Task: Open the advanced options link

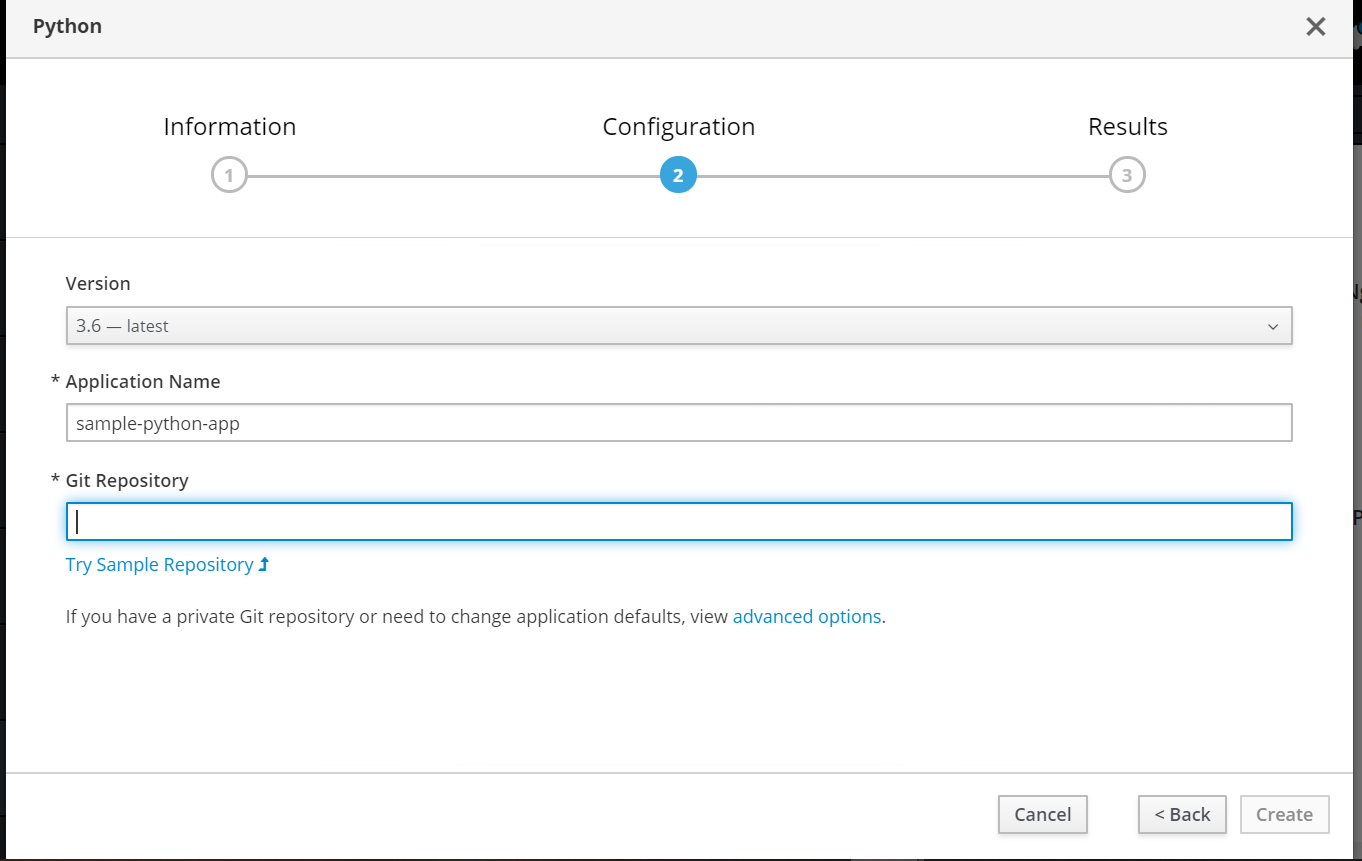Action: 807,616
